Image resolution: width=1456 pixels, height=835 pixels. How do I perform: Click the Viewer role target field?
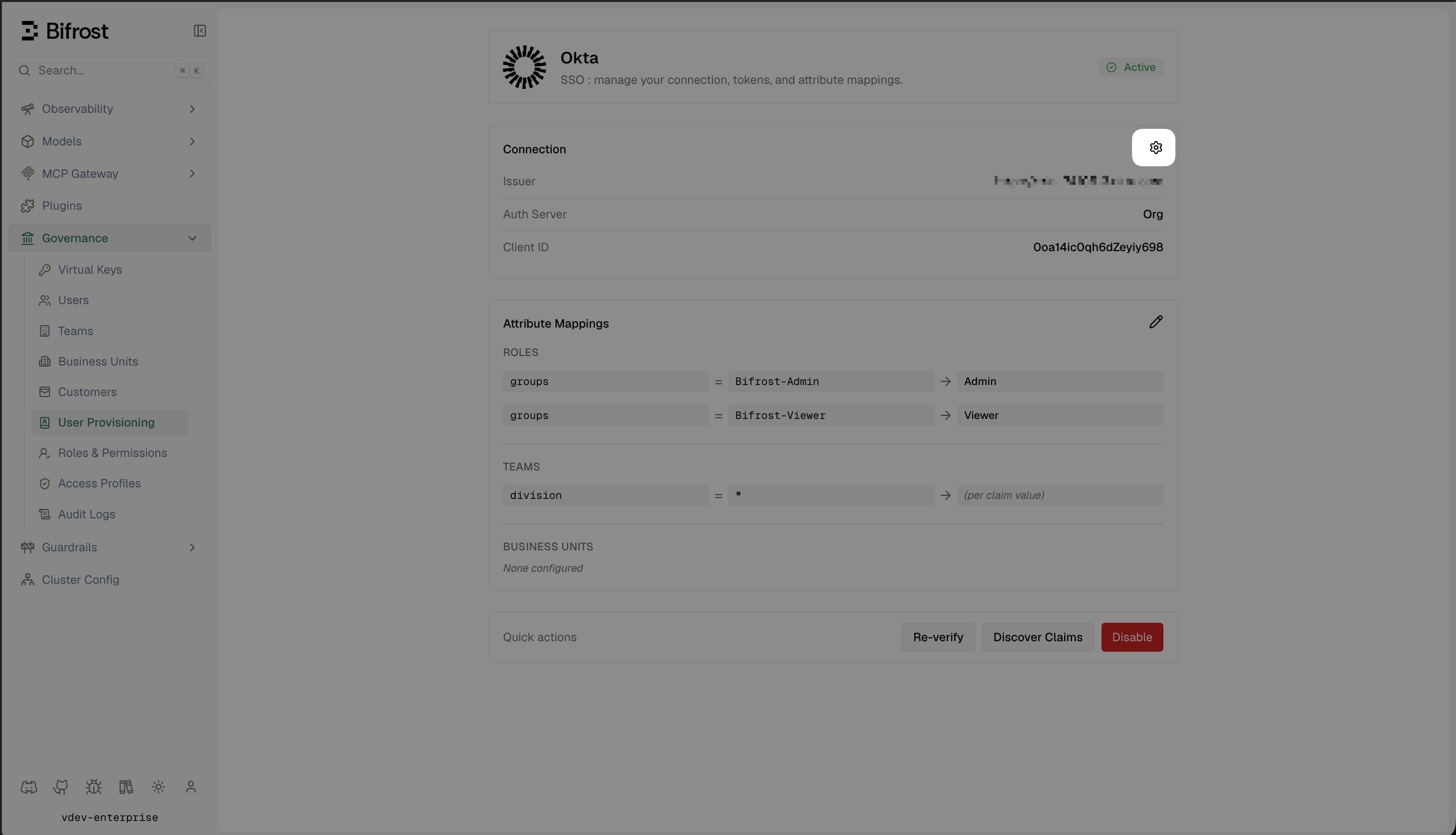pos(1060,415)
